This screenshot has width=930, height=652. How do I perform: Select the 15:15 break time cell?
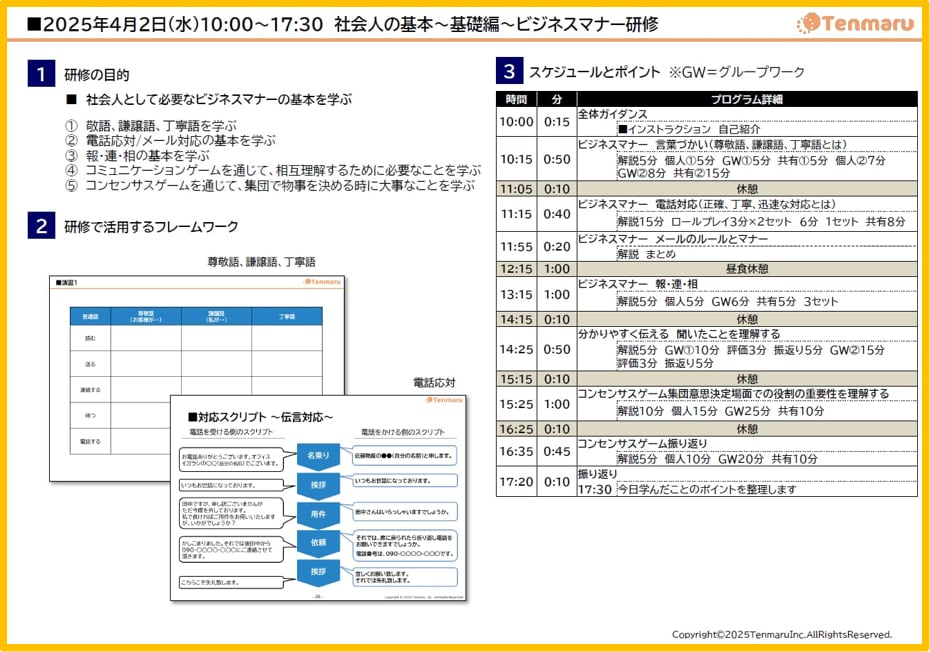(x=516, y=379)
